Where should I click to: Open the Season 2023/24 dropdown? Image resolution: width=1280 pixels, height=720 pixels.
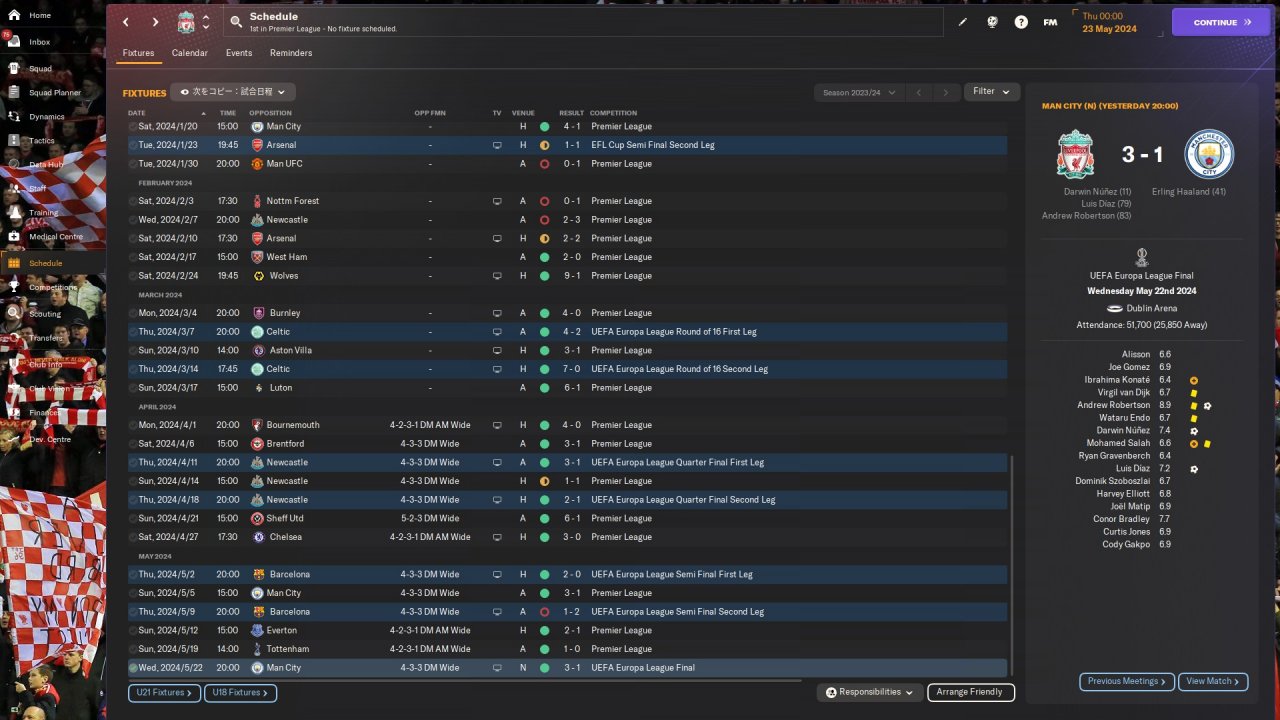point(859,92)
